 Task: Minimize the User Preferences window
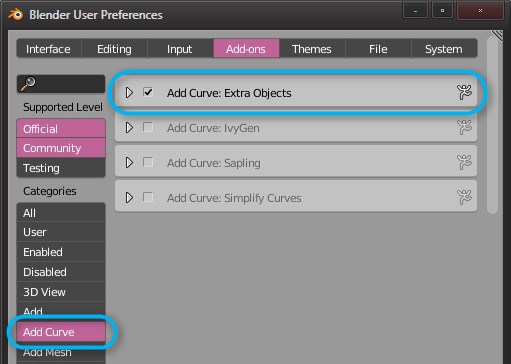(x=415, y=11)
